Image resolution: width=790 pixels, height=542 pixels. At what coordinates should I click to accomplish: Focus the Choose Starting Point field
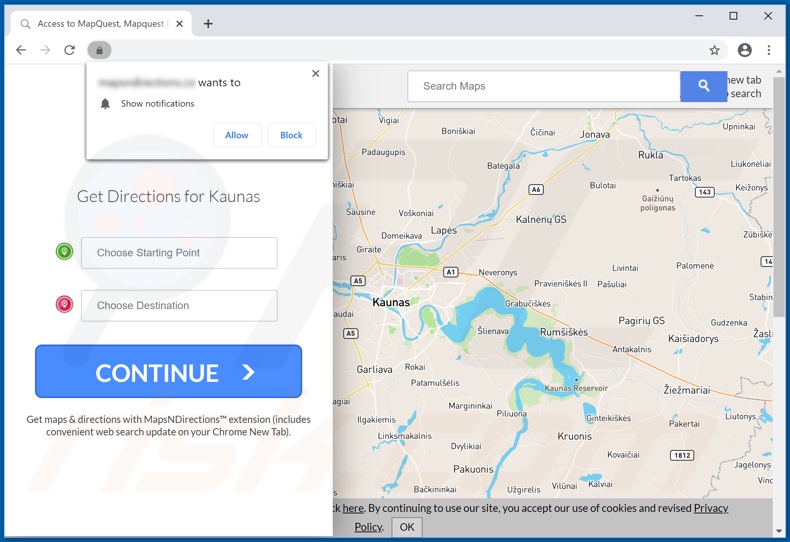pyautogui.click(x=179, y=253)
